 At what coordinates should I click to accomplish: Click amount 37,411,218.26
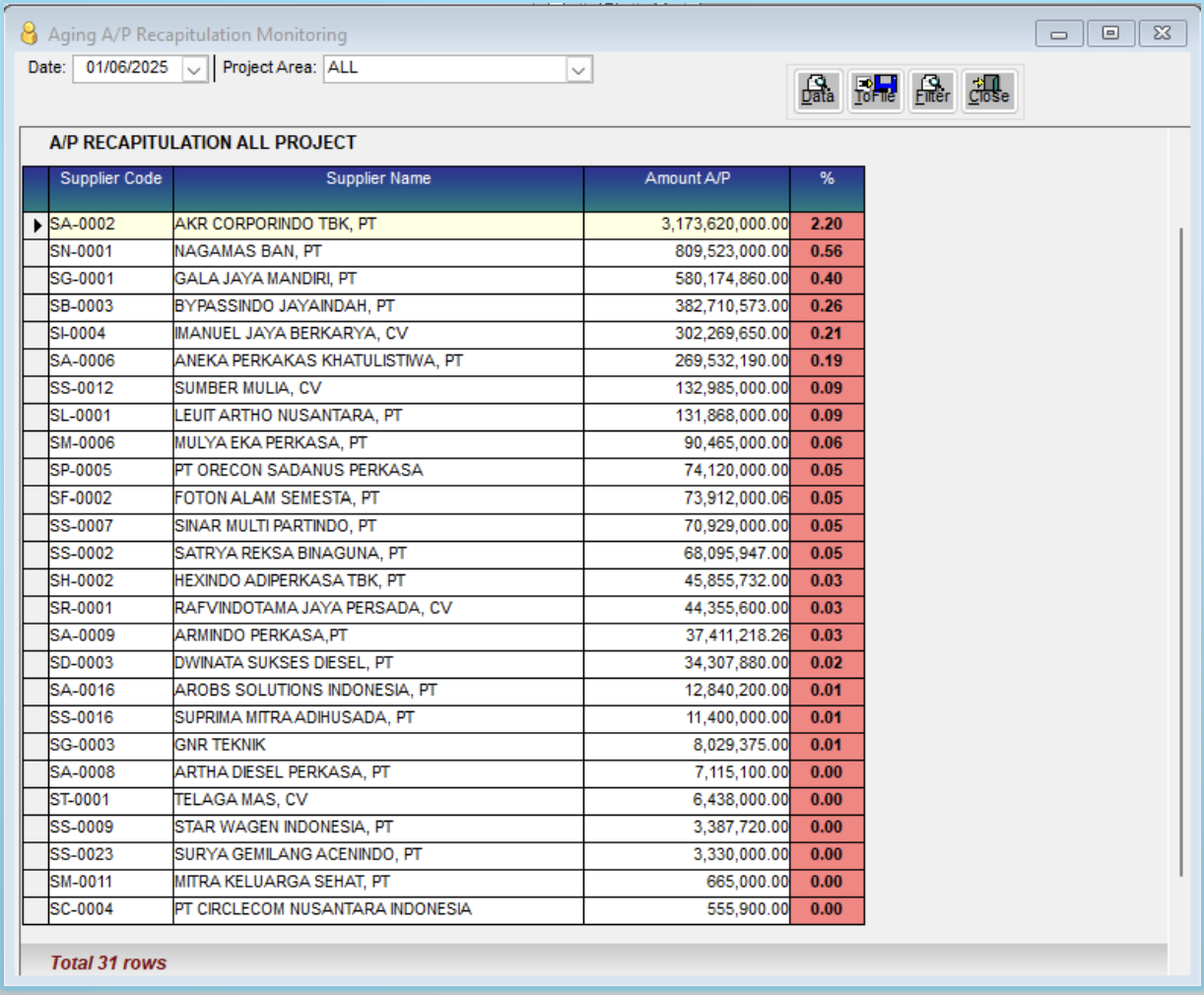point(687,636)
